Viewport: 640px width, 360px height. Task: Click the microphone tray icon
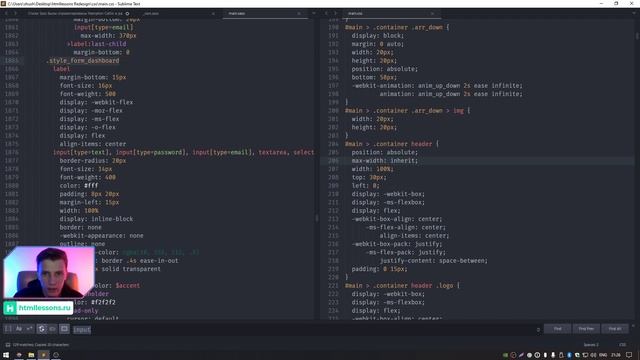coord(553,355)
